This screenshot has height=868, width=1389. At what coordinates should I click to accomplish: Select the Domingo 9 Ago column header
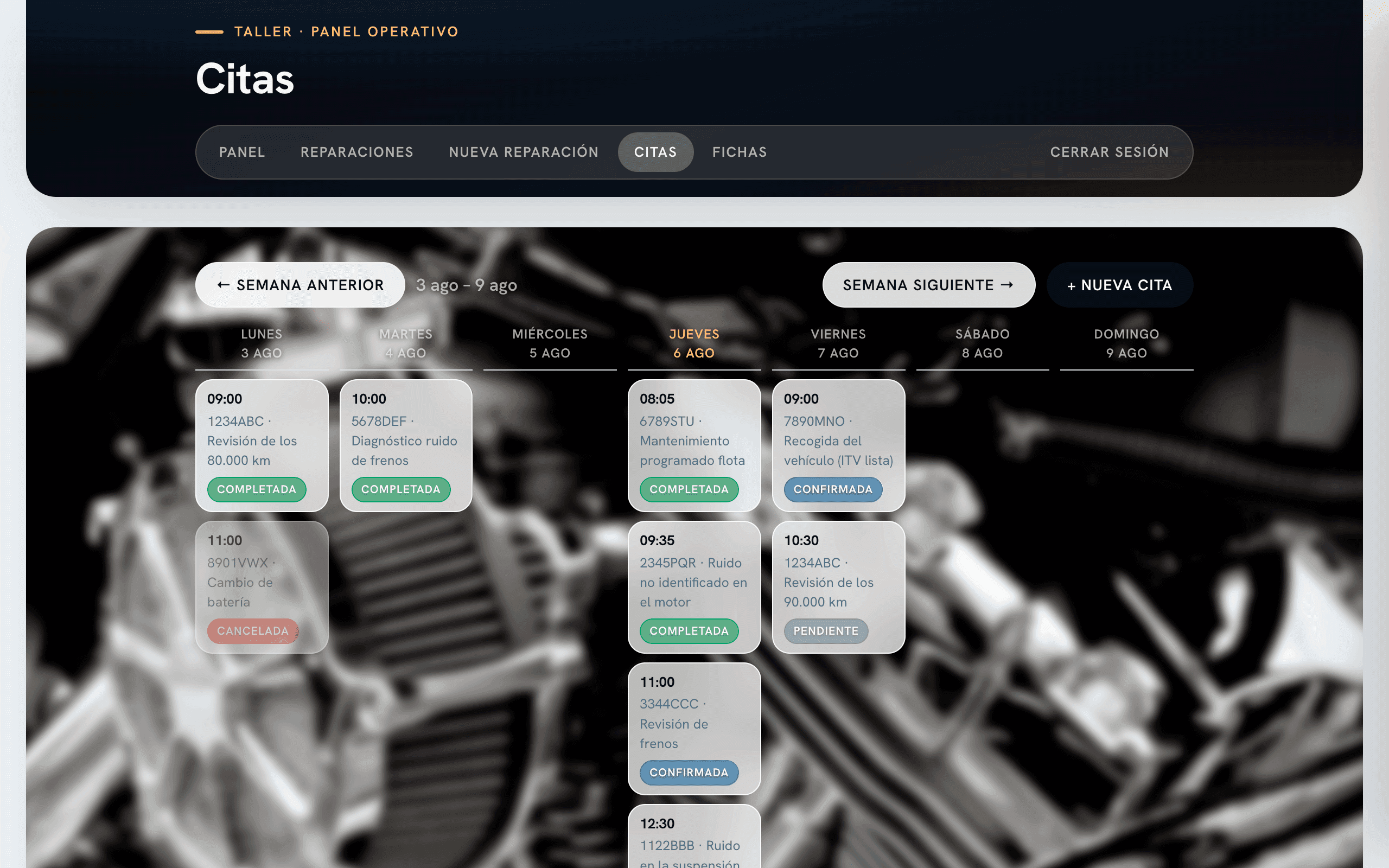1126,343
